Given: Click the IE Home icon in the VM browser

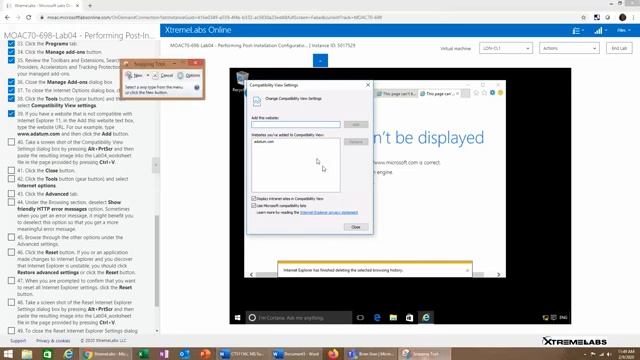Looking at the screenshot, I should point(476,93).
